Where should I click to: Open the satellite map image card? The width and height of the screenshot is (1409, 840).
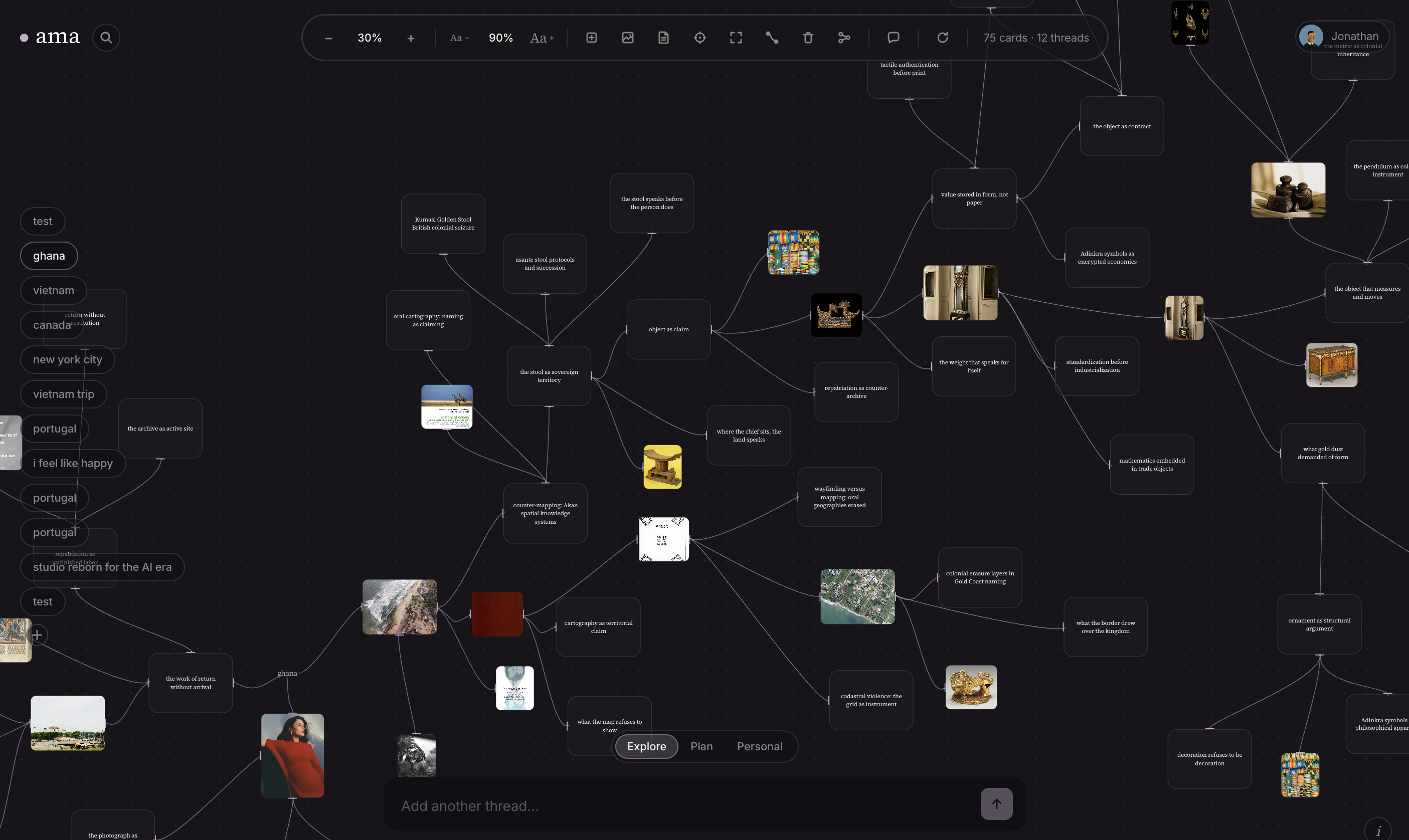(x=857, y=596)
